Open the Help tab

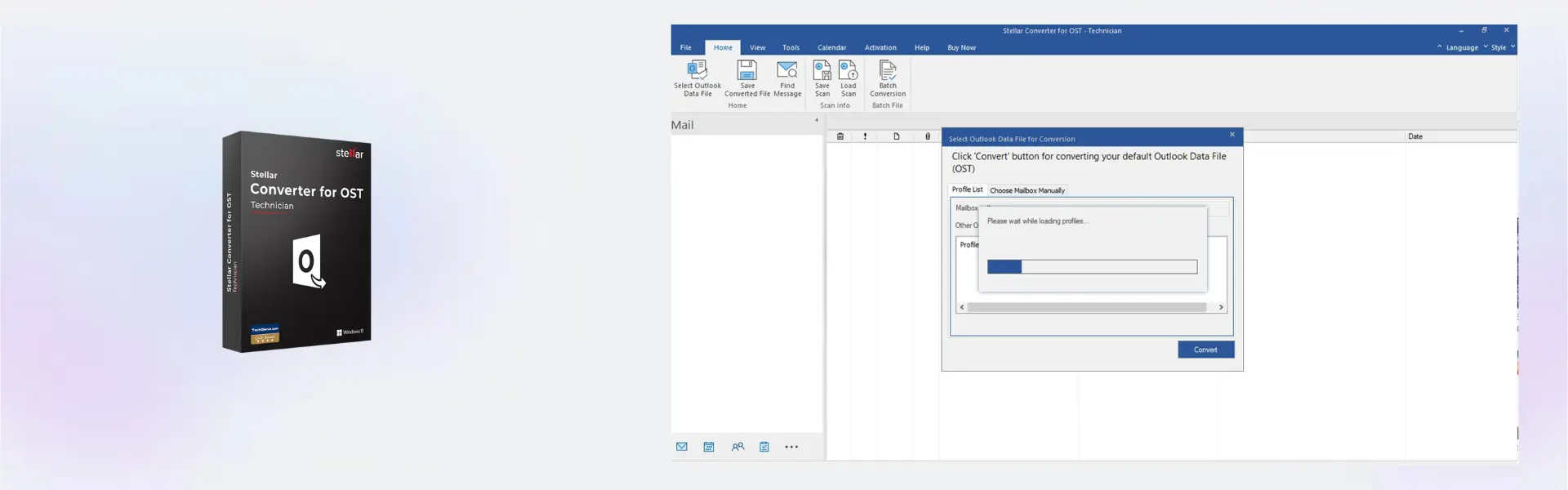coord(922,47)
